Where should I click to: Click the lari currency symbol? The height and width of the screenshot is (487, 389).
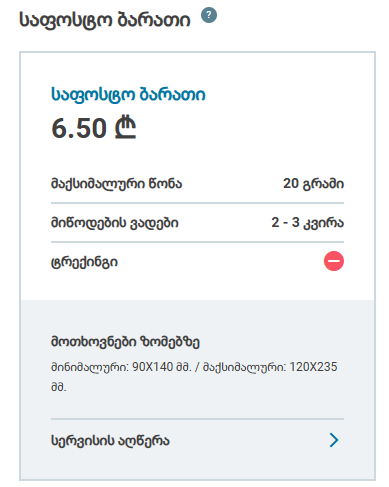pyautogui.click(x=125, y=127)
